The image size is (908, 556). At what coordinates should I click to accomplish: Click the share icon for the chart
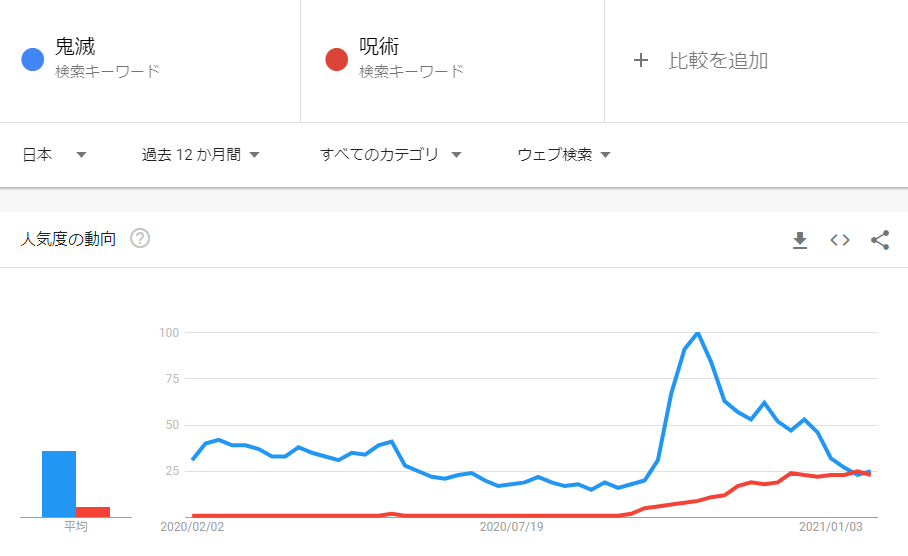pos(880,240)
